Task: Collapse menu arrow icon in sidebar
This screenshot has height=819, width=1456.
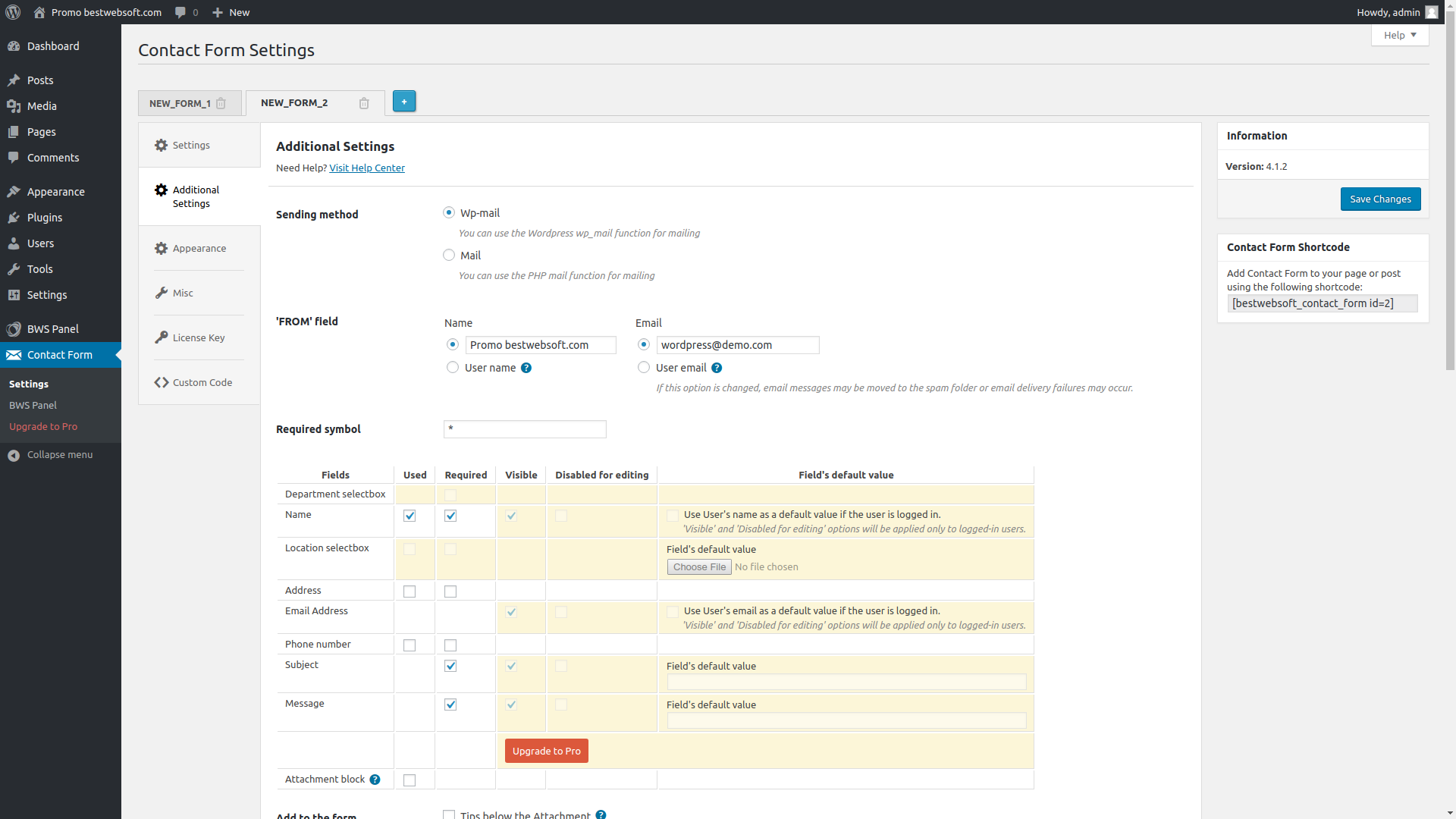Action: click(14, 455)
